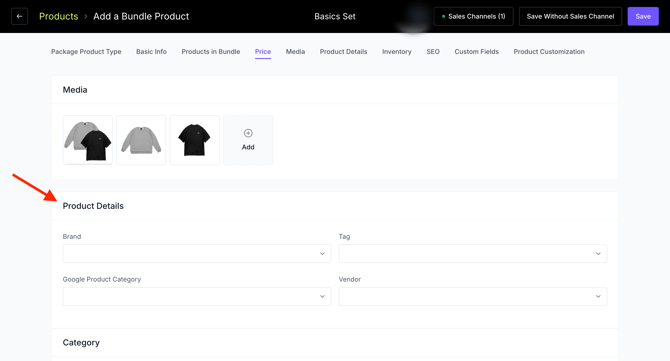The height and width of the screenshot is (361, 670).
Task: Open the Product Customization tab
Action: (x=549, y=52)
